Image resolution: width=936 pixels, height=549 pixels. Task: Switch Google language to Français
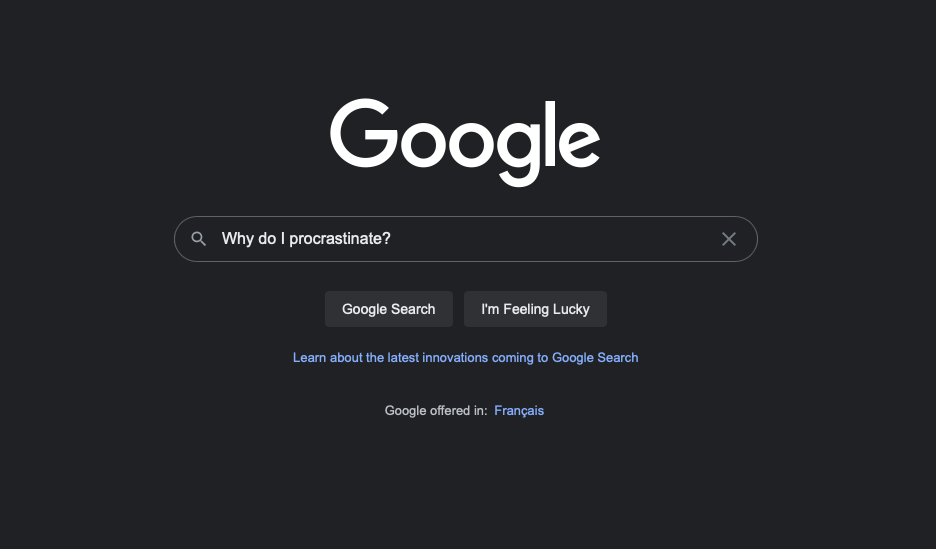[519, 411]
